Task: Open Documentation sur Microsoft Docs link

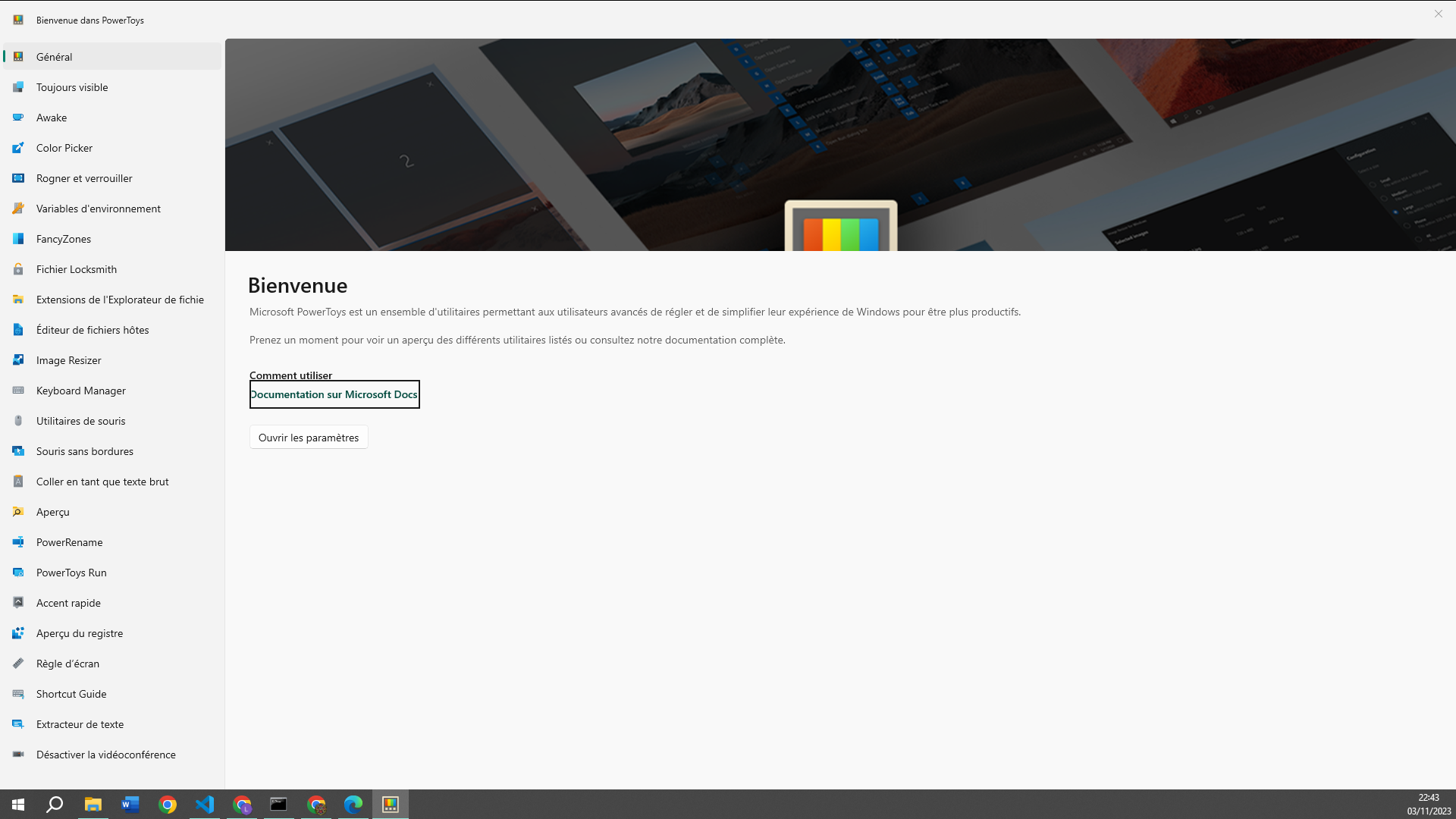Action: tap(334, 394)
